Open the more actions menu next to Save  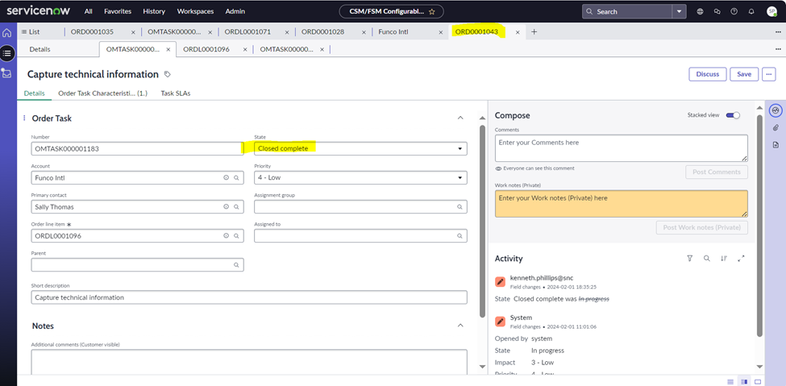coord(769,74)
